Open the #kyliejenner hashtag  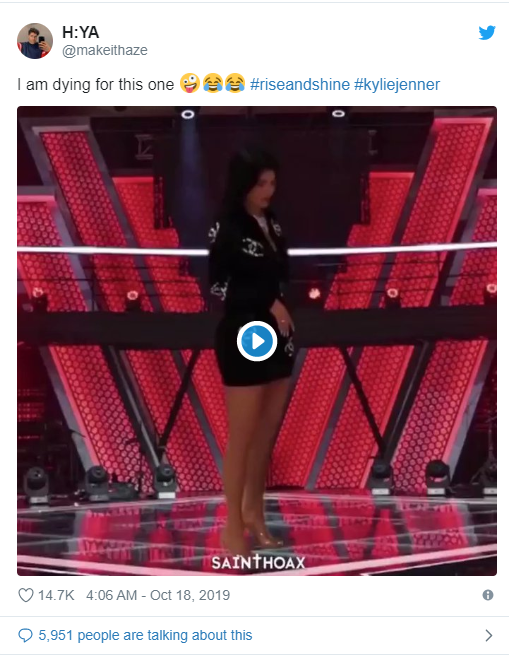point(397,84)
